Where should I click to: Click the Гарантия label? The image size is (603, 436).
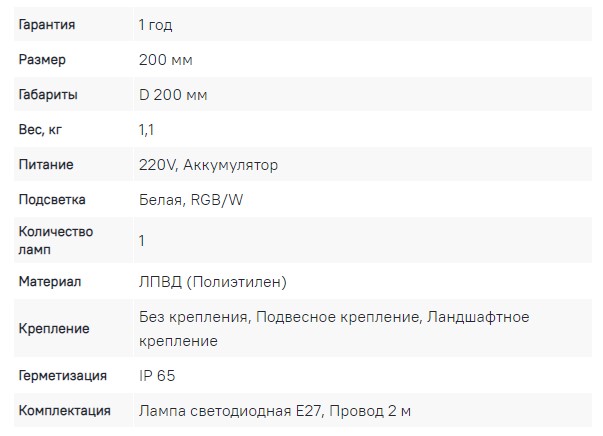[x=47, y=25]
